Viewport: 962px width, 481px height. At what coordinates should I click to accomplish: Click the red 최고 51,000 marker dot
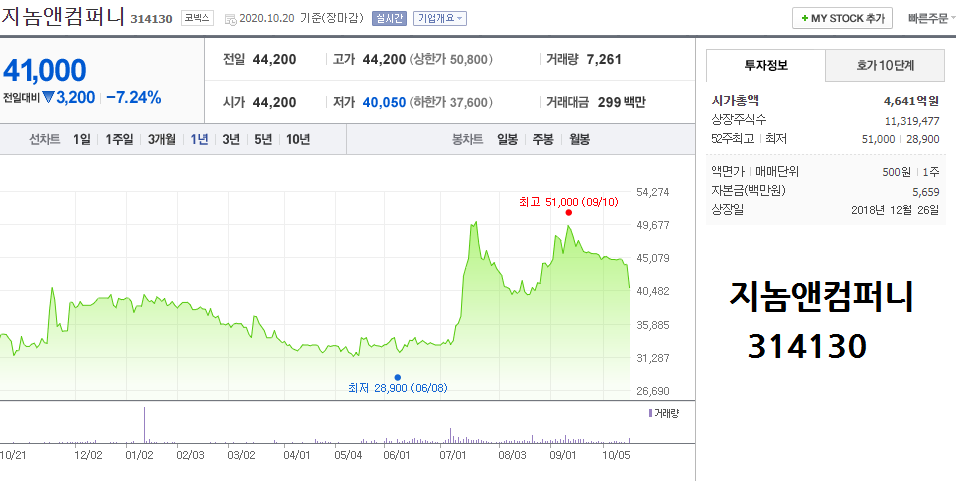[569, 212]
